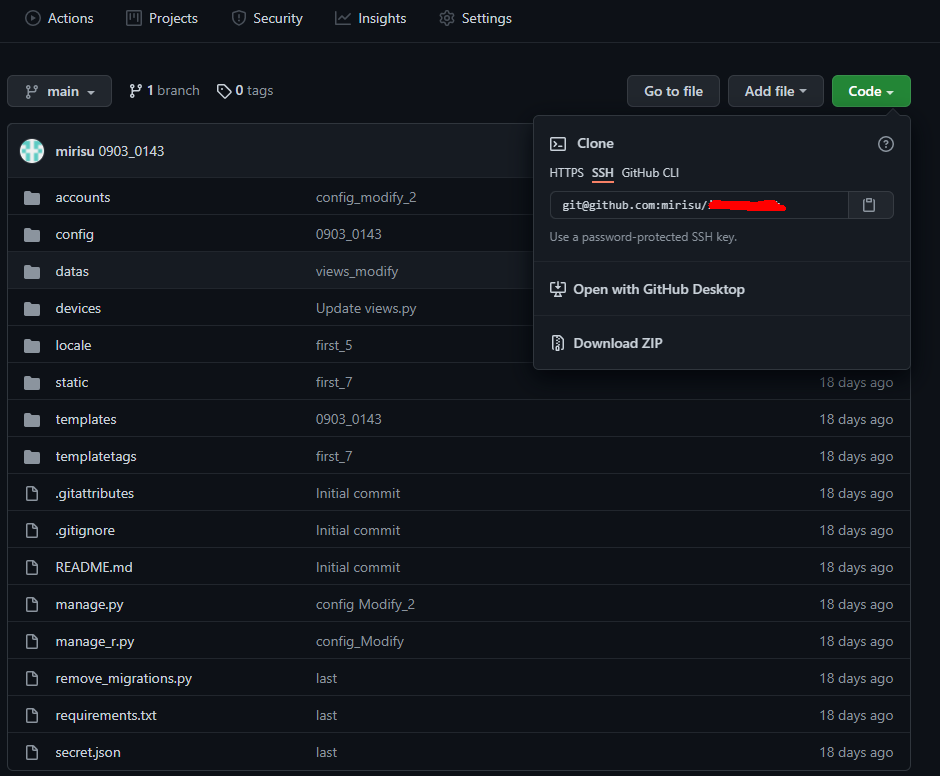The width and height of the screenshot is (940, 776).
Task: Open the locale folder
Action: coord(73,345)
